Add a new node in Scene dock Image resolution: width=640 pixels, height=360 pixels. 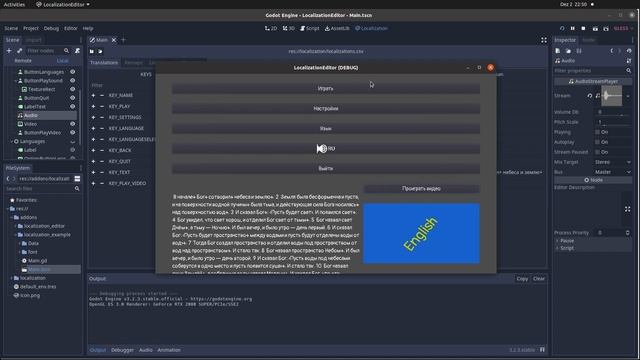click(x=9, y=51)
